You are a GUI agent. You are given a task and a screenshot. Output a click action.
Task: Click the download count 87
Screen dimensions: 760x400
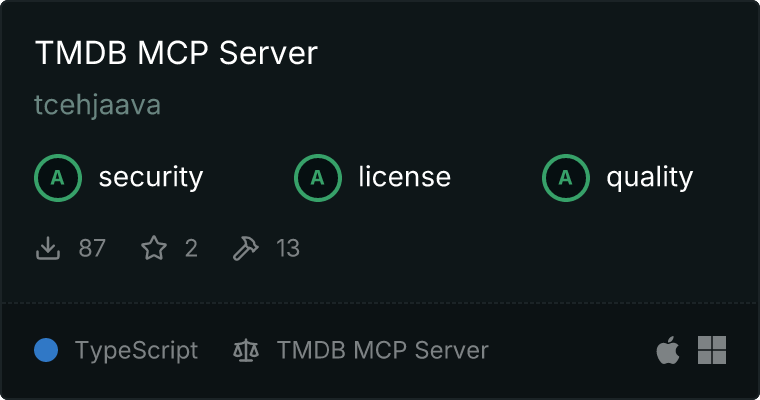[x=92, y=248]
